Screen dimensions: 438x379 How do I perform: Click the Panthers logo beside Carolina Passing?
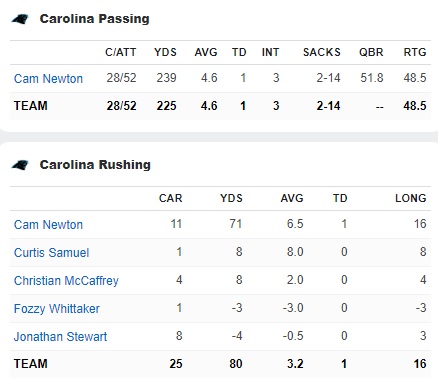click(20, 19)
